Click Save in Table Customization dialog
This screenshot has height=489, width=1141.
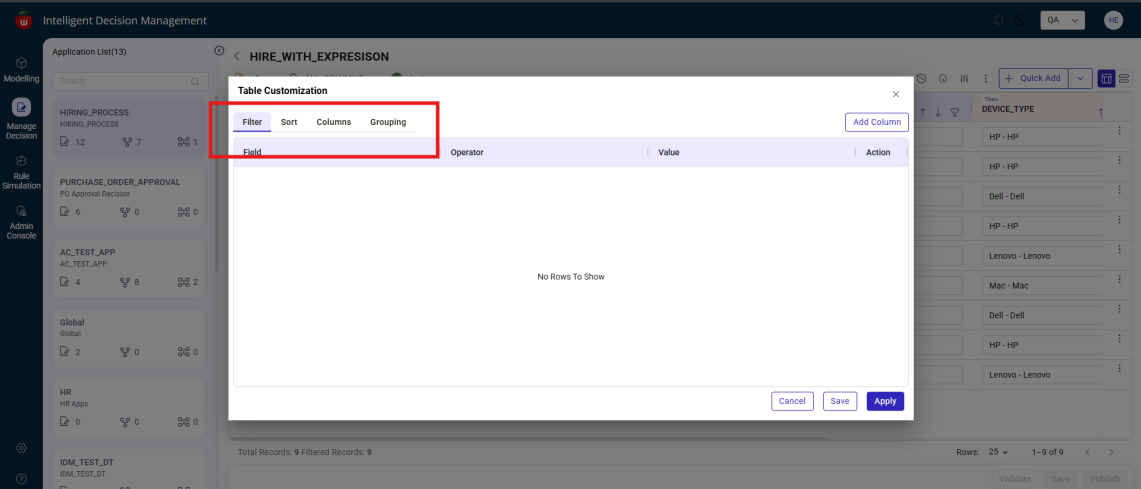(840, 401)
